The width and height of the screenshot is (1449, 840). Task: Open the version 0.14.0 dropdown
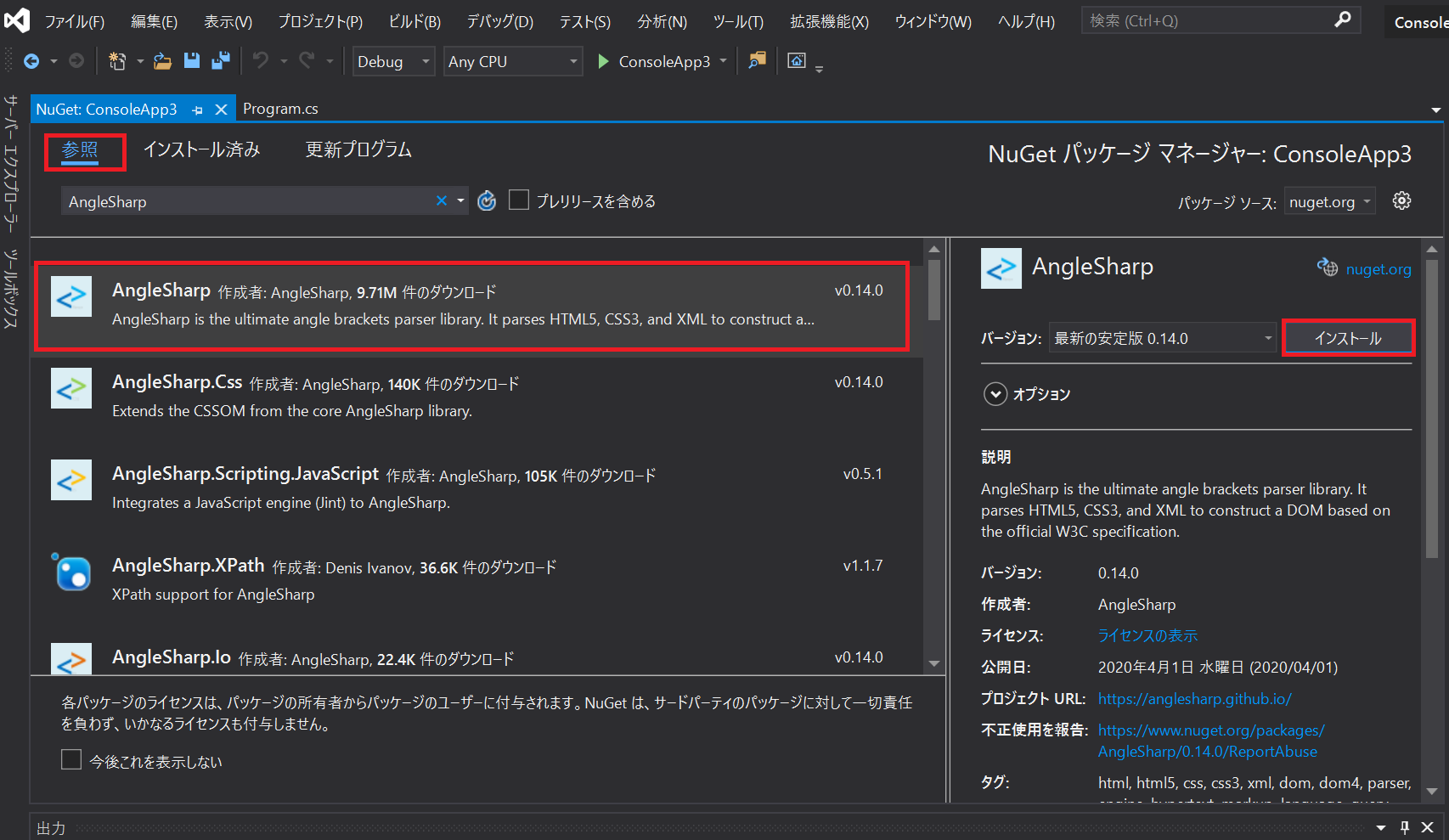click(x=1163, y=338)
